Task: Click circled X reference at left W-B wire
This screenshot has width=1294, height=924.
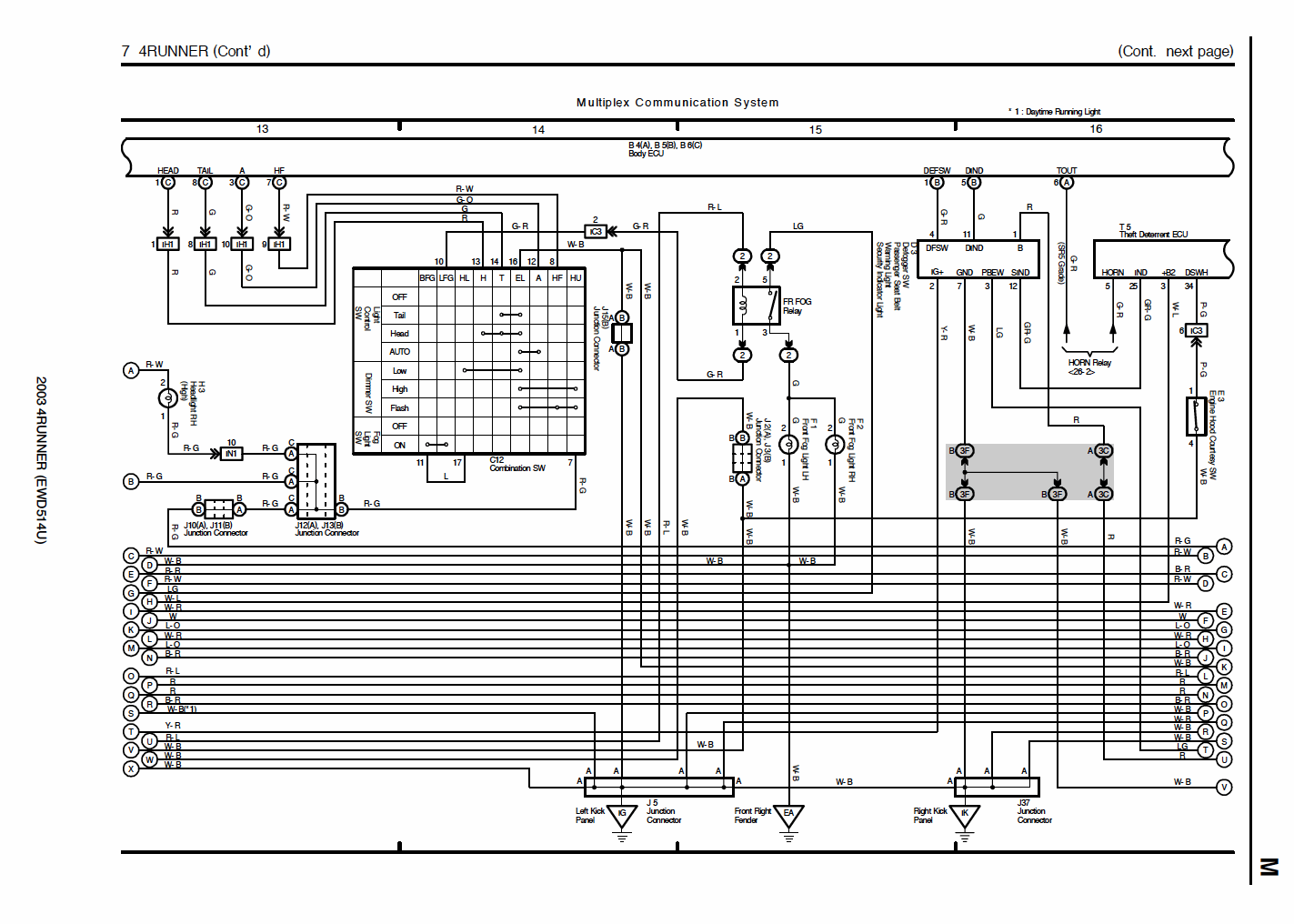Action: (131, 768)
